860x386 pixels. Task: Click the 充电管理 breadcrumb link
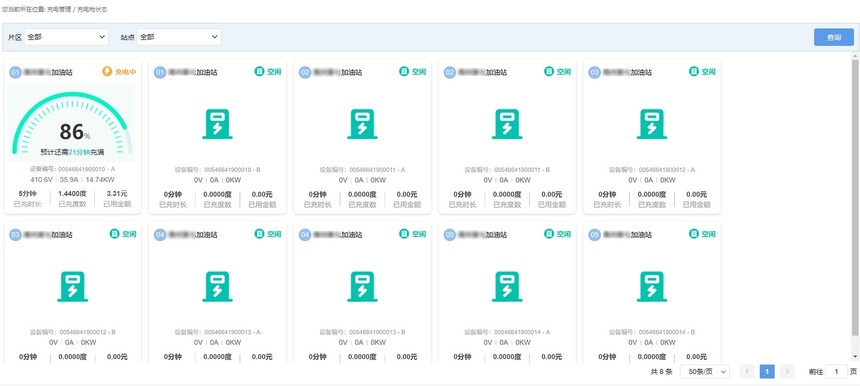coord(59,10)
